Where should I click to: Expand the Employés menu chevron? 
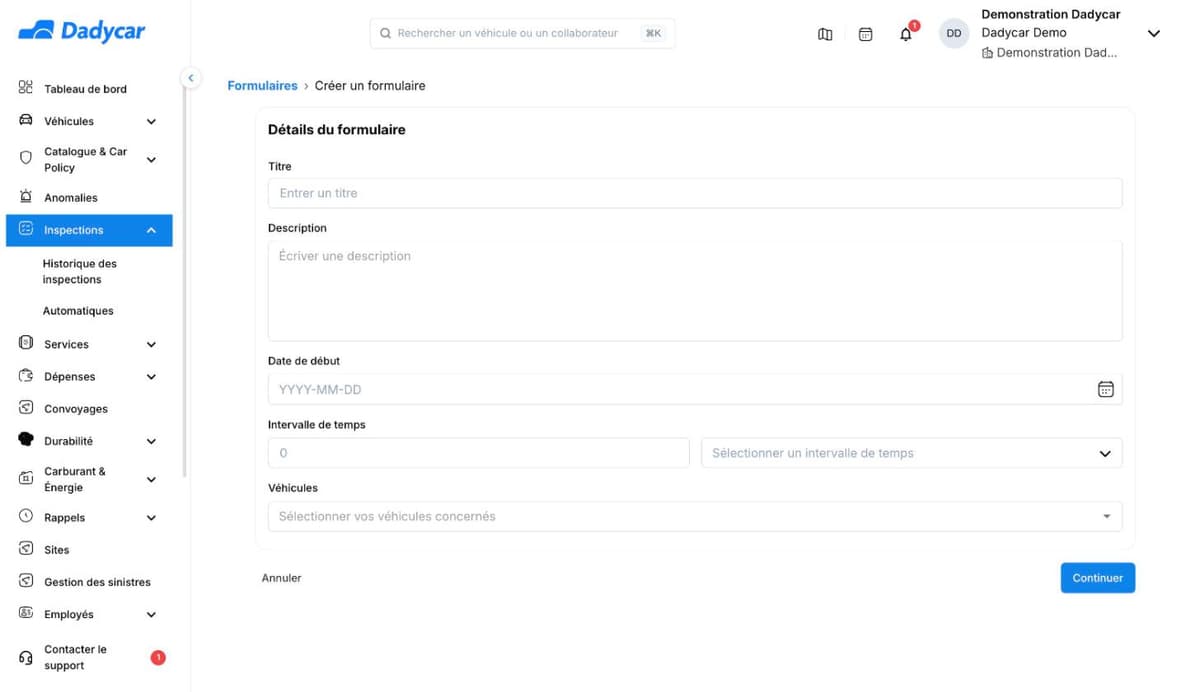151,615
